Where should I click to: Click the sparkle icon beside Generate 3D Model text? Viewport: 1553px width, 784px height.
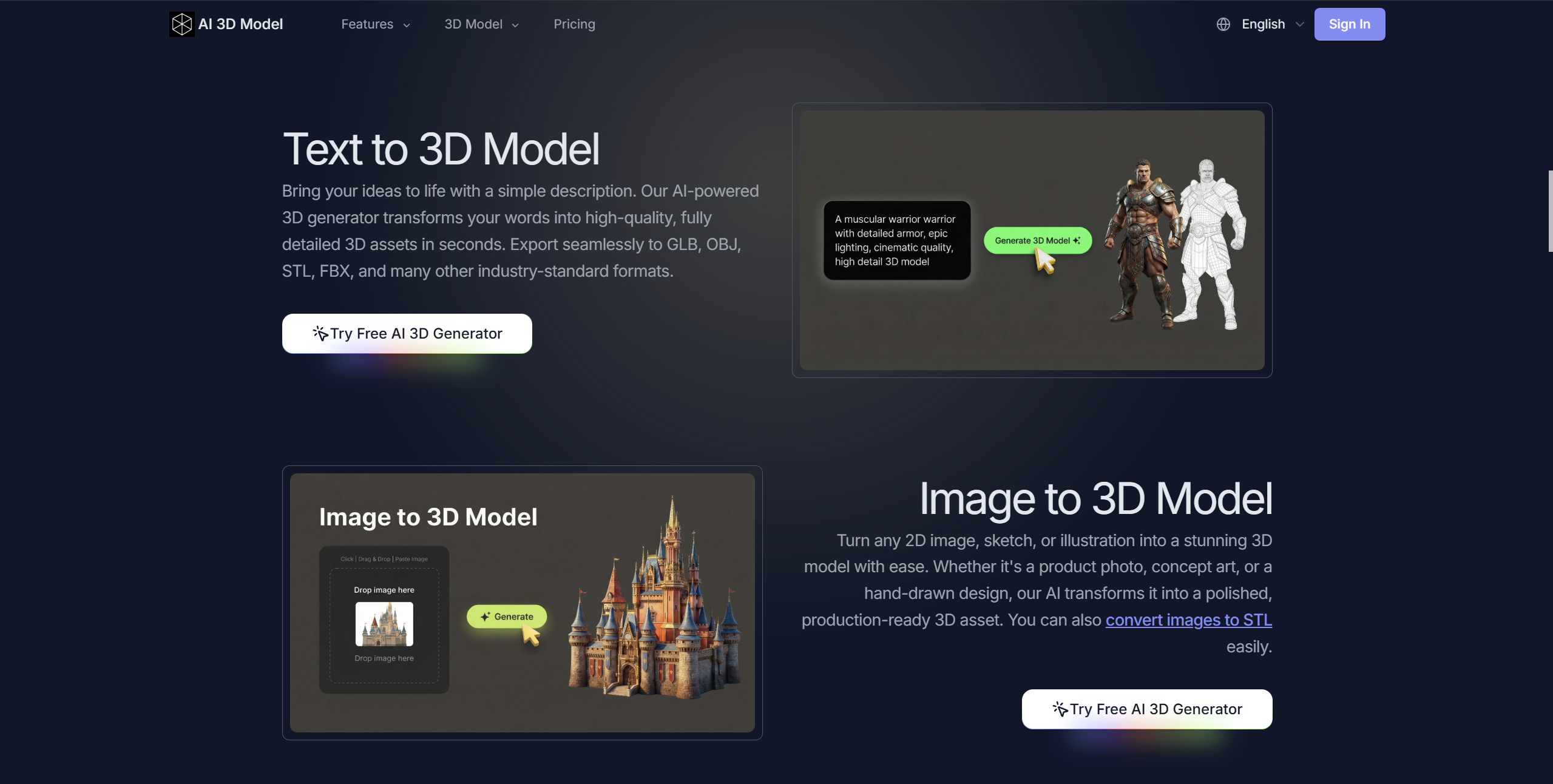1077,240
